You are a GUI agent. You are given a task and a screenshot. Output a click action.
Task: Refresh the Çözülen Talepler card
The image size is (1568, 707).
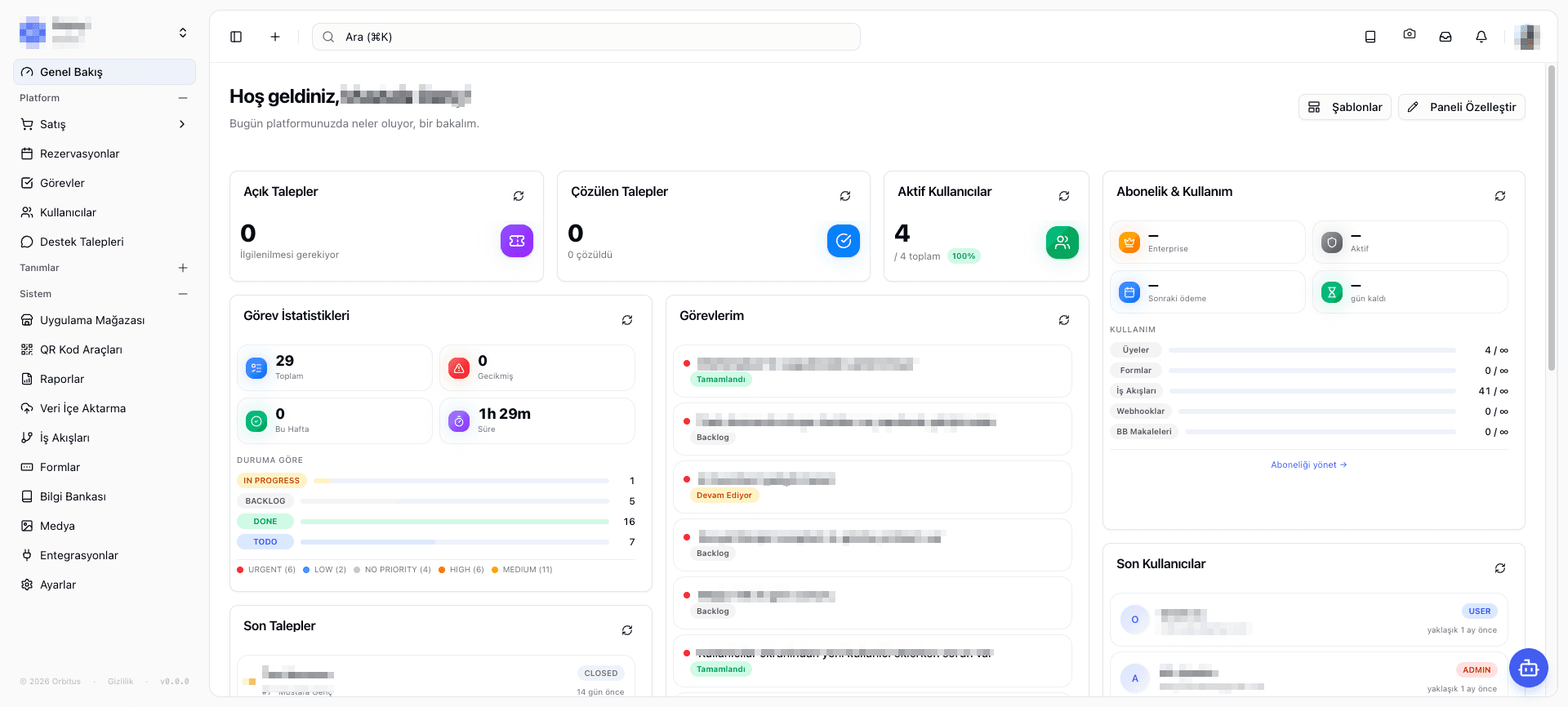[x=845, y=196]
